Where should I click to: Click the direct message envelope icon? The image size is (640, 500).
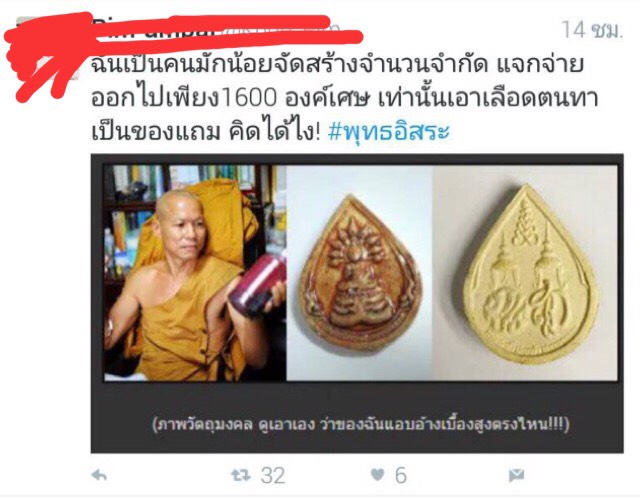point(516,476)
